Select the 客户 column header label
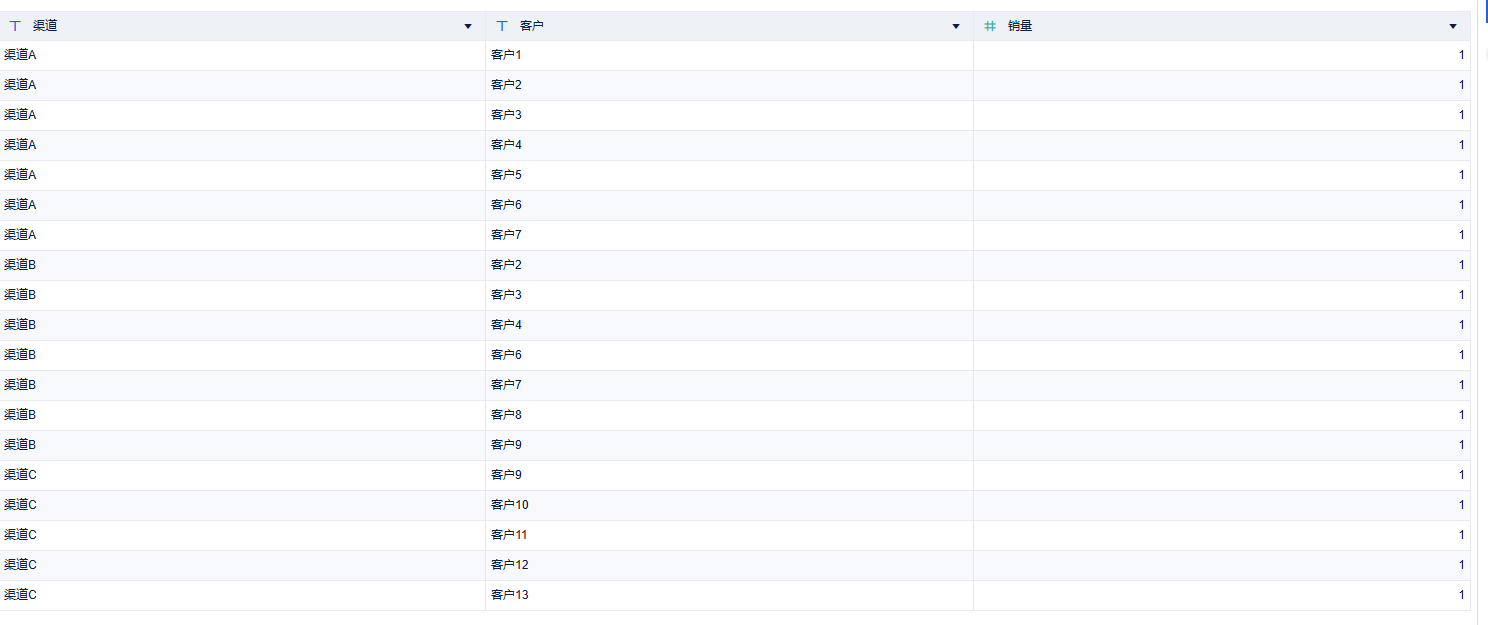This screenshot has height=625, width=1488. point(532,26)
